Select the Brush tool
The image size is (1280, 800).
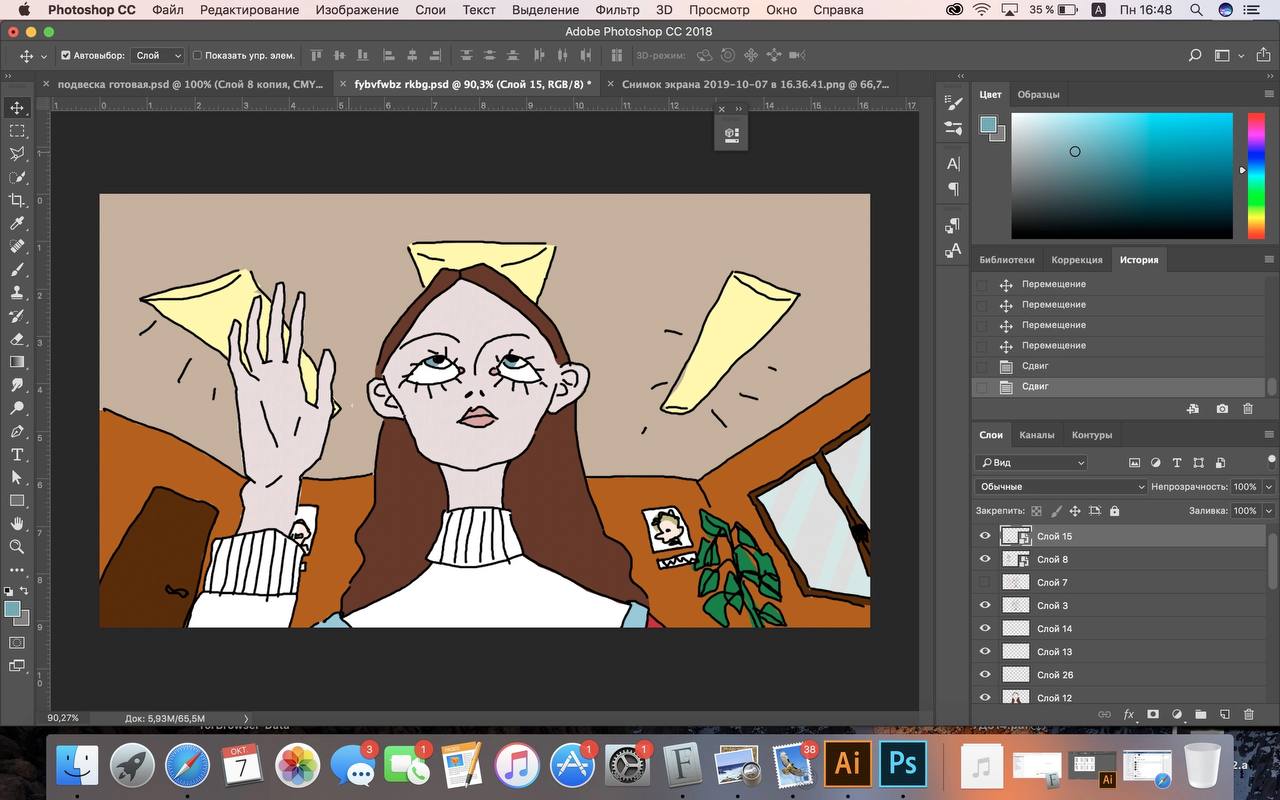tap(17, 269)
